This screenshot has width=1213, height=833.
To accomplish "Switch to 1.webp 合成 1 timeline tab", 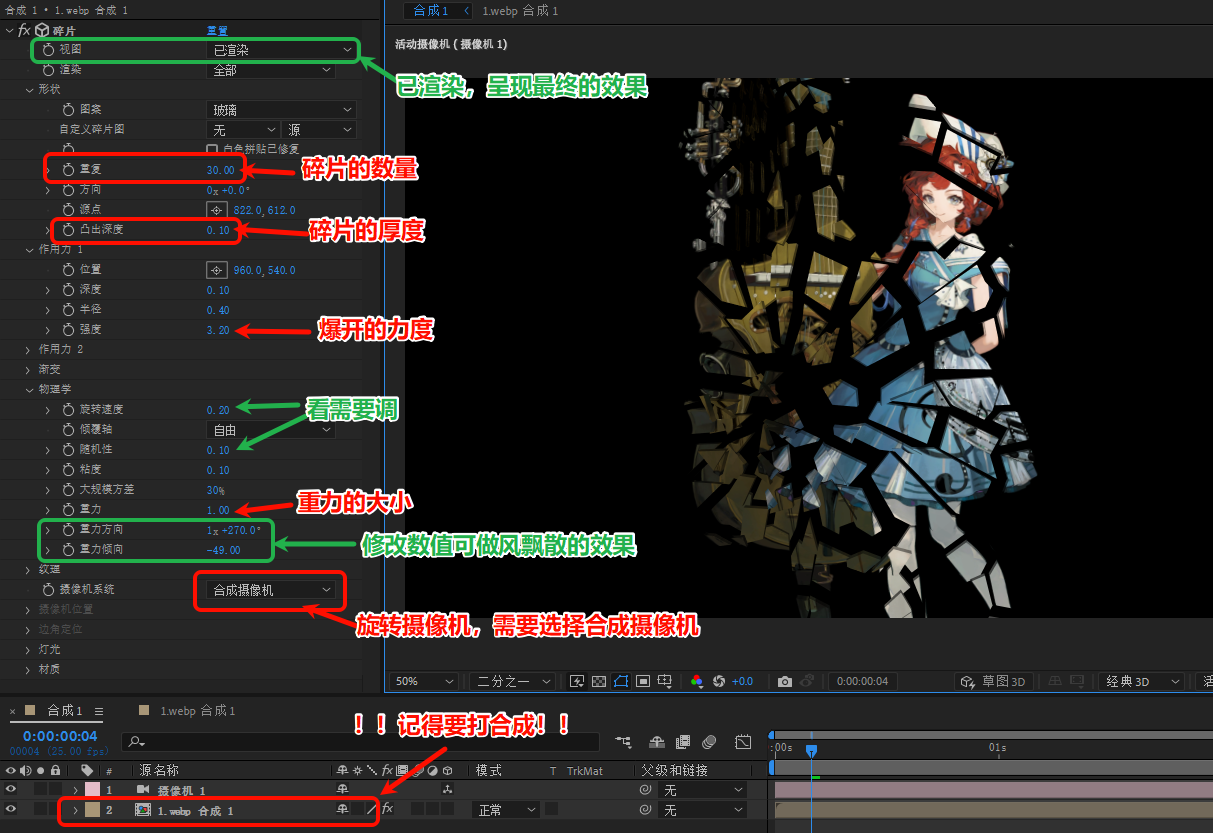I will [196, 711].
